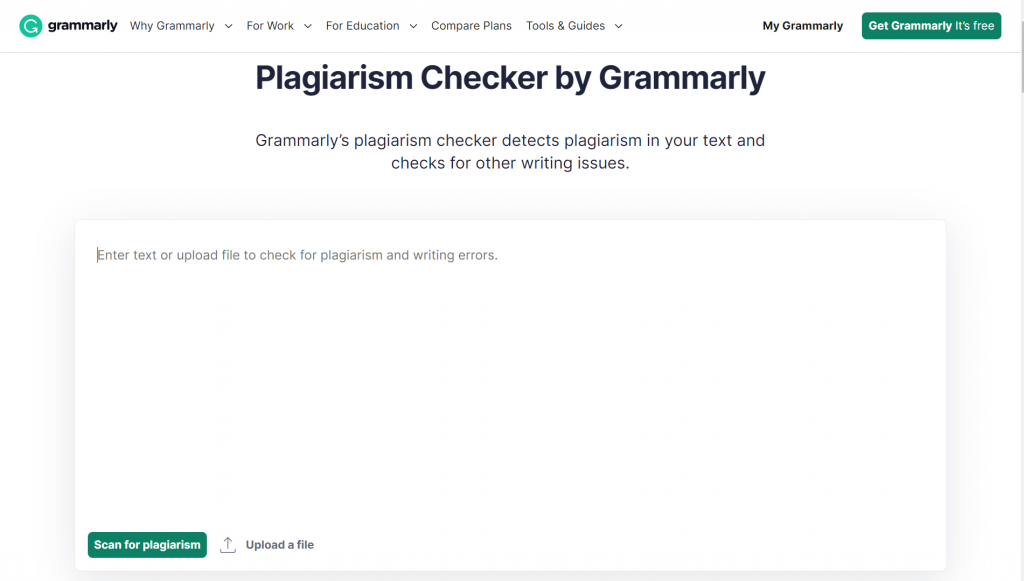The width and height of the screenshot is (1024, 581).
Task: Select Tools & Guides in the navigation bar
Action: pyautogui.click(x=566, y=26)
